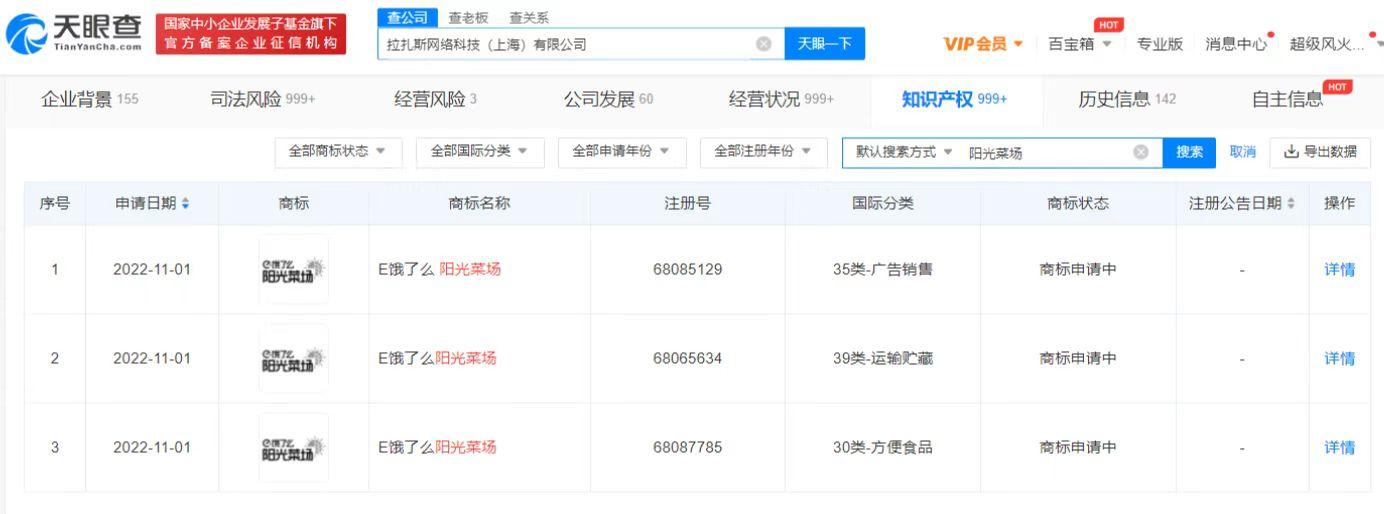Switch to the 查老板 search tab
The height and width of the screenshot is (514, 1384).
[469, 18]
